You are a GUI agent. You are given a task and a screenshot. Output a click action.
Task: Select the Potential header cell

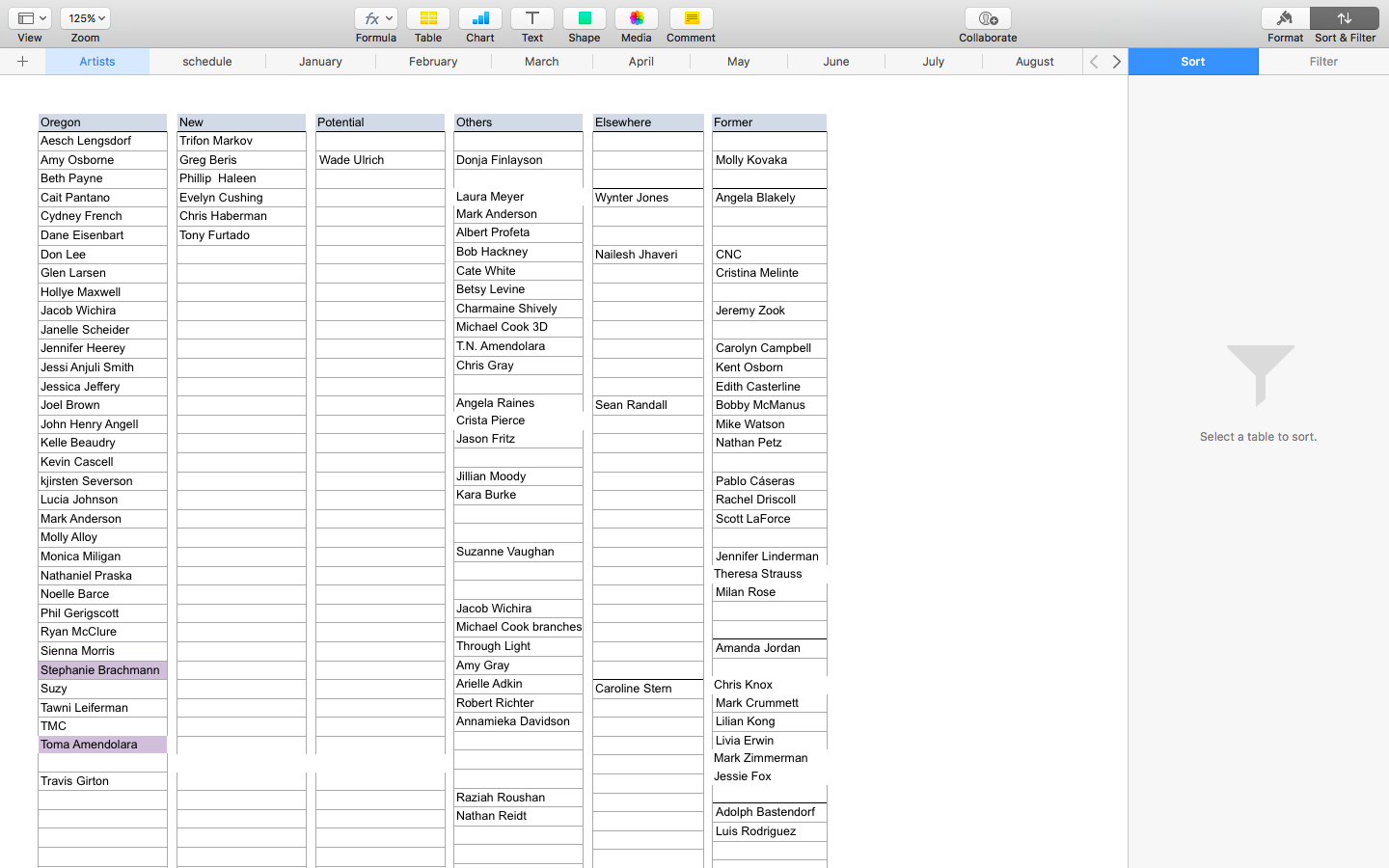(x=380, y=122)
